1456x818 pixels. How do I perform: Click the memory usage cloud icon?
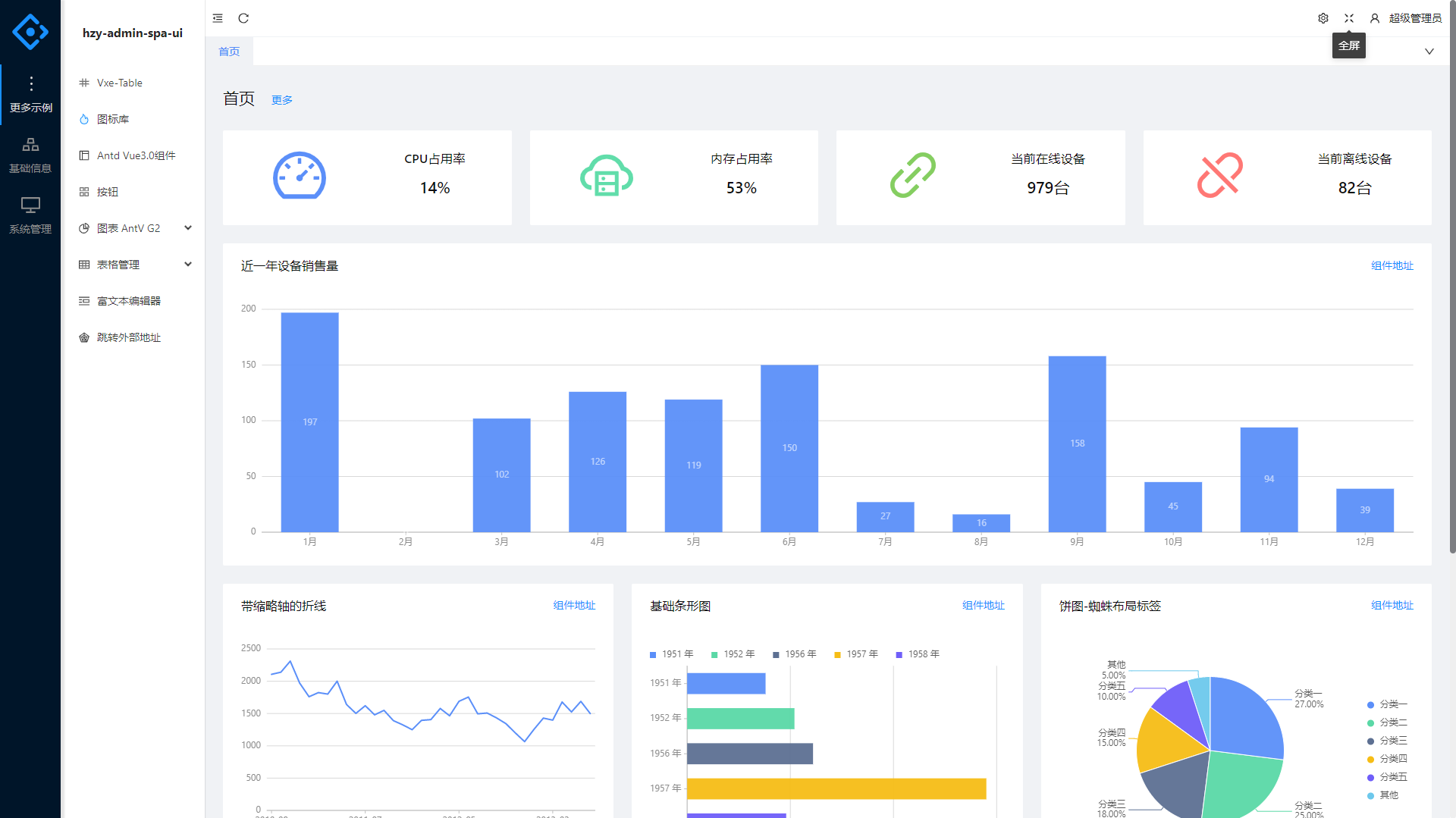[x=606, y=176]
